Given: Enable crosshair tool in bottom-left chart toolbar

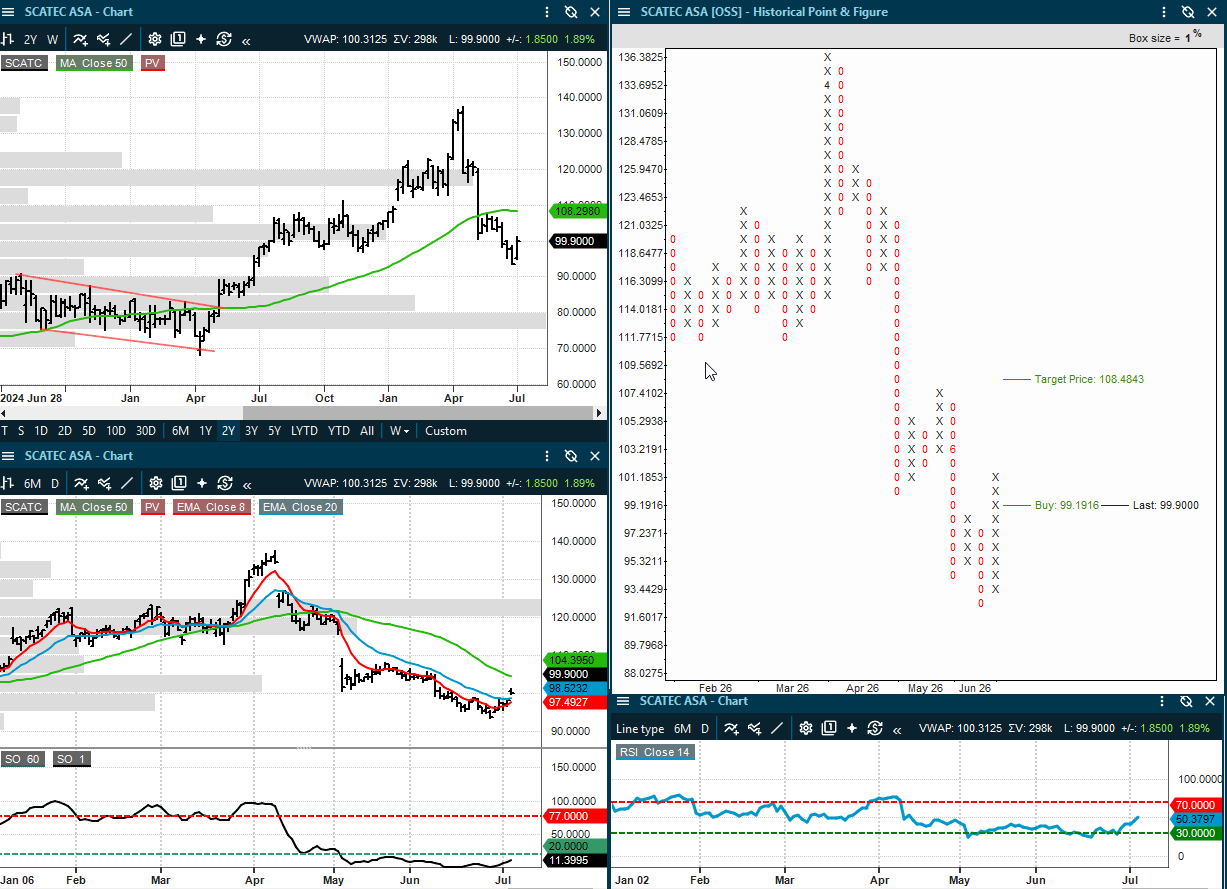Looking at the screenshot, I should click(x=202, y=483).
